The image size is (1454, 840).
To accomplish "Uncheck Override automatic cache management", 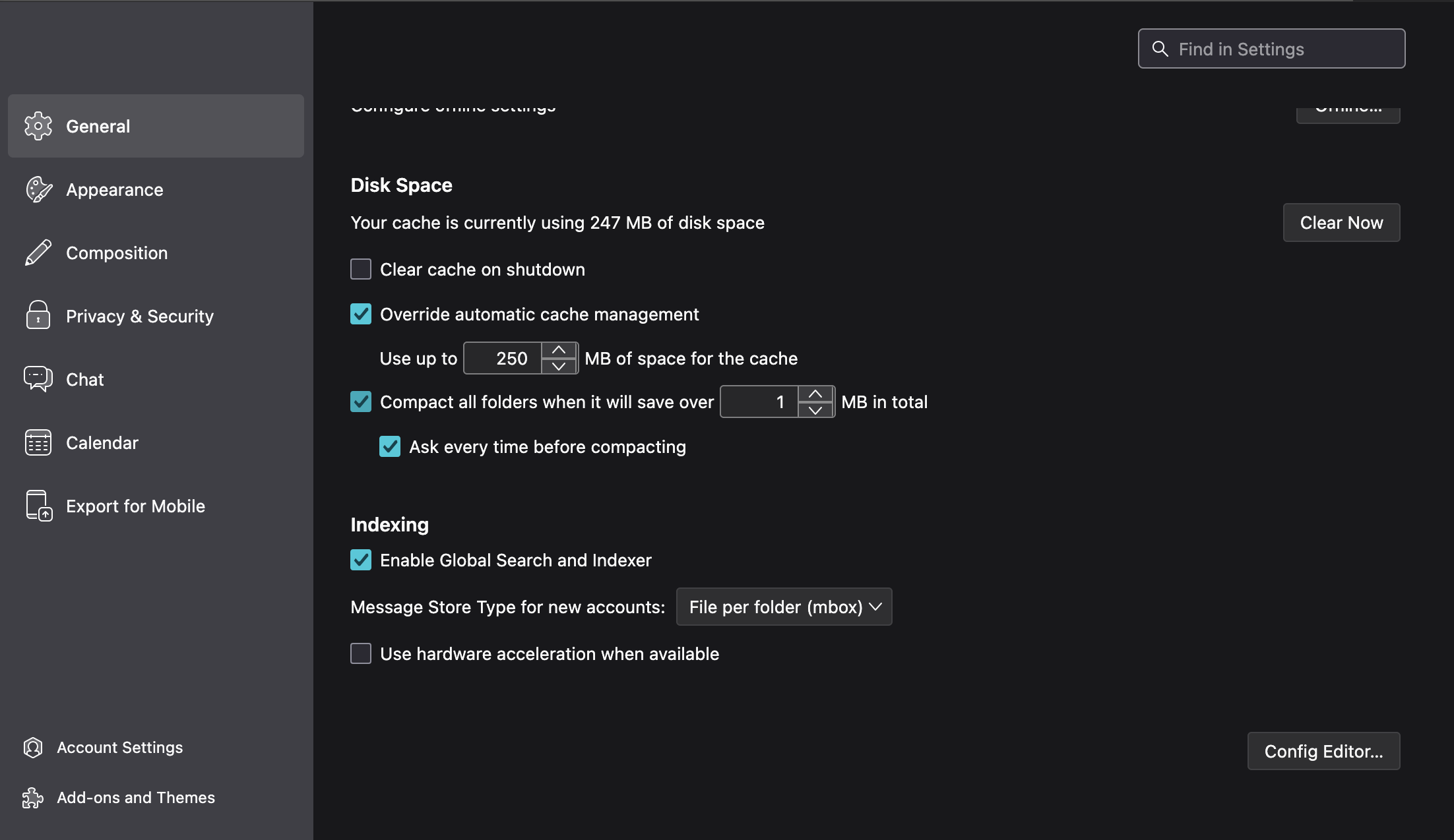I will click(361, 314).
